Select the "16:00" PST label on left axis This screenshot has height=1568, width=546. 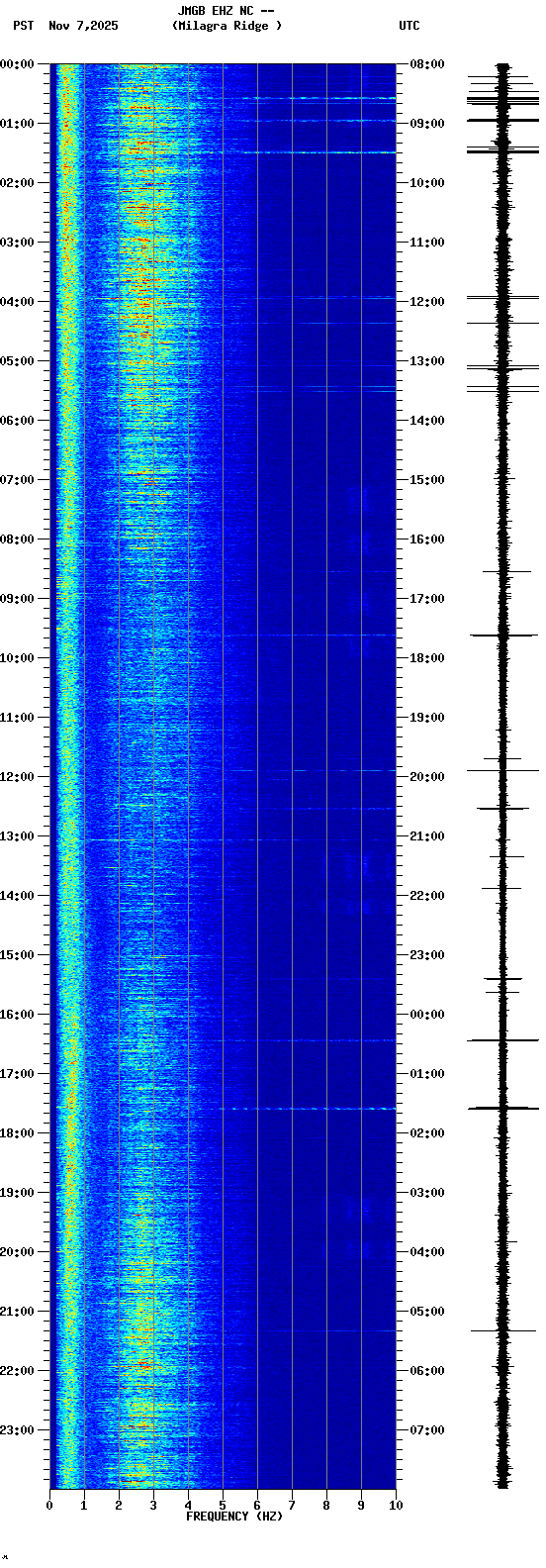pos(17,1015)
